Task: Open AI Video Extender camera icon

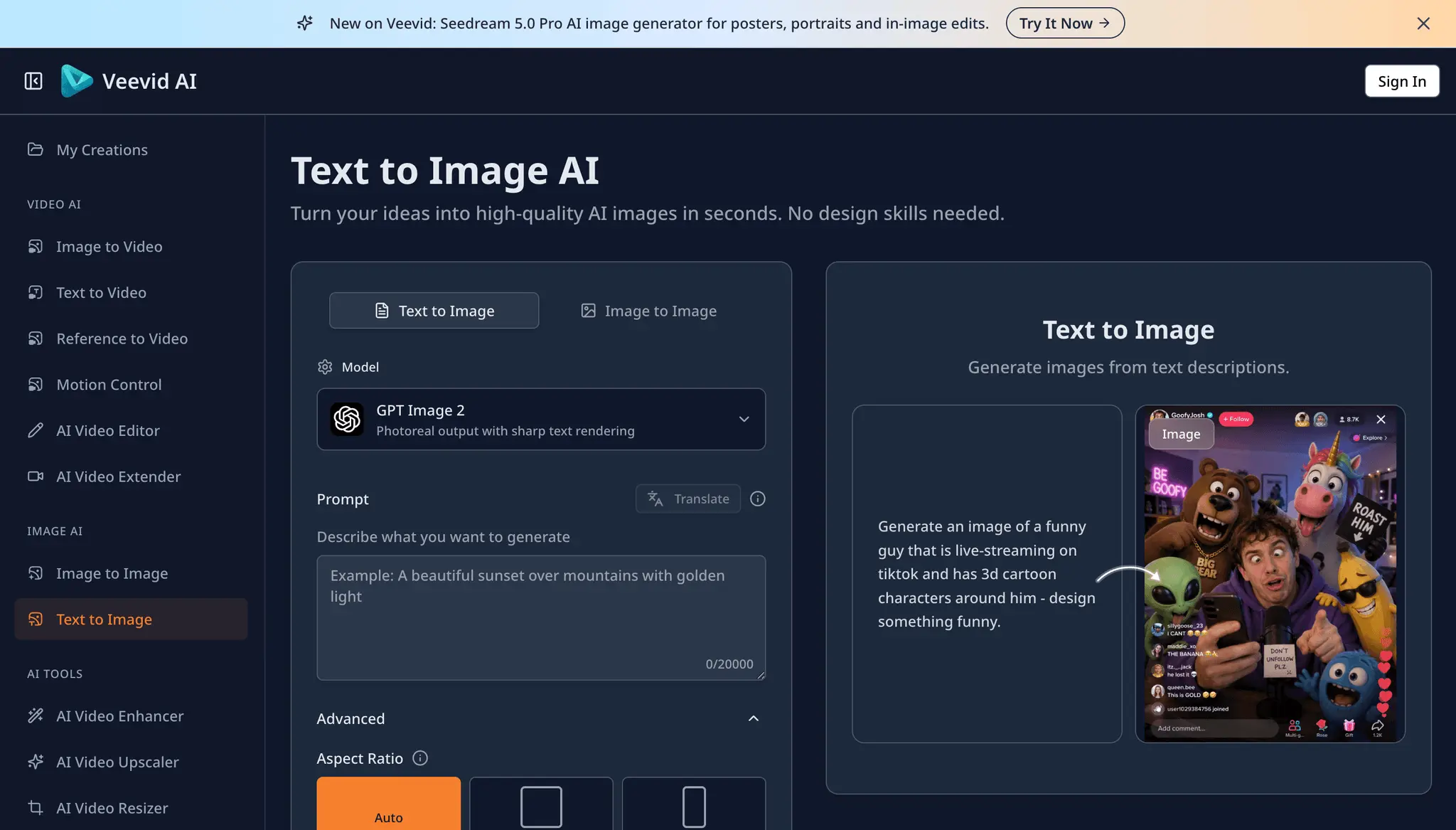Action: pyautogui.click(x=36, y=477)
